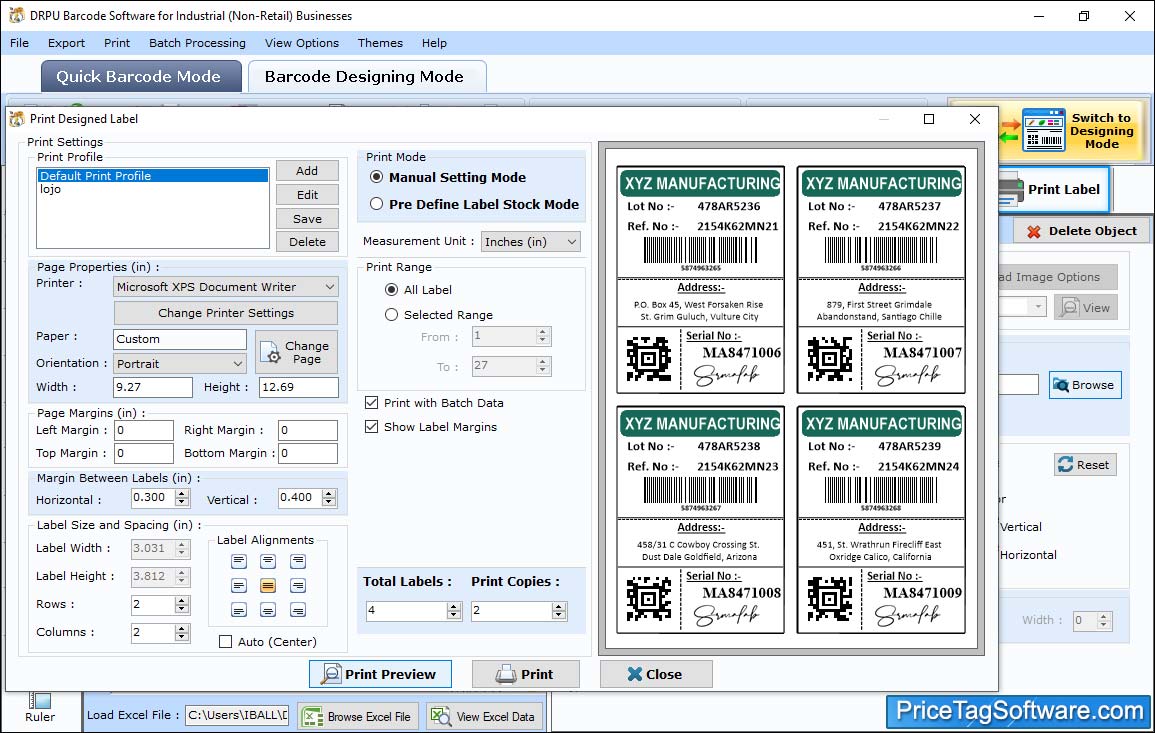Viewport: 1155px width, 733px height.
Task: Open the Themes menu
Action: (x=380, y=43)
